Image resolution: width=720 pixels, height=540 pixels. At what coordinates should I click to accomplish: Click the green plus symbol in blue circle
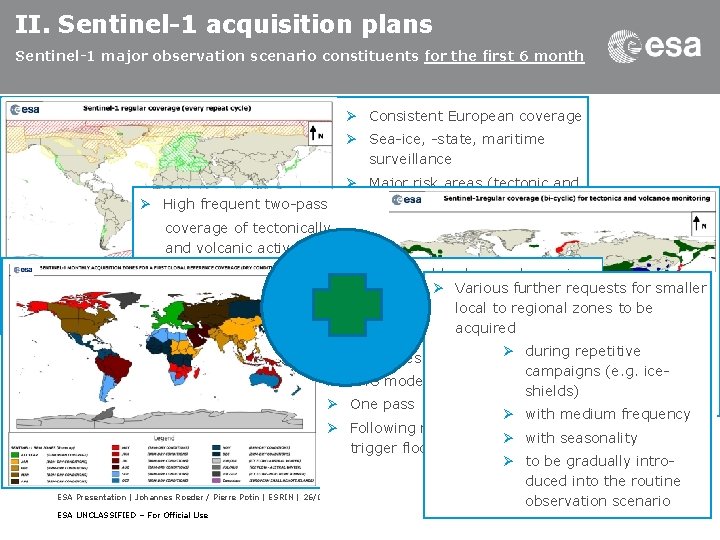click(347, 304)
